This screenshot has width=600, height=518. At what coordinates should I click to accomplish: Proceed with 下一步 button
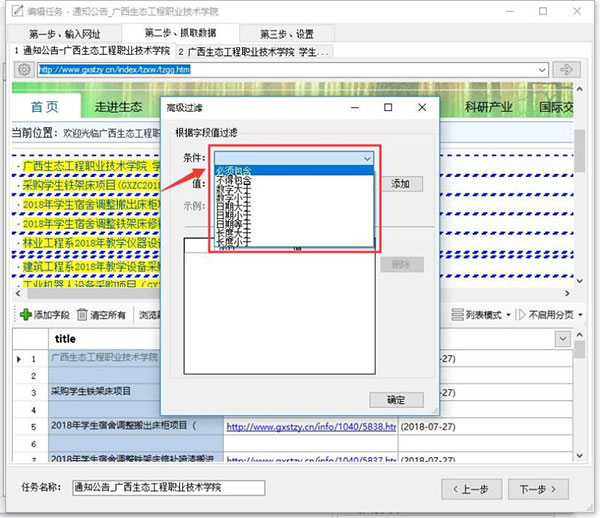(x=538, y=489)
